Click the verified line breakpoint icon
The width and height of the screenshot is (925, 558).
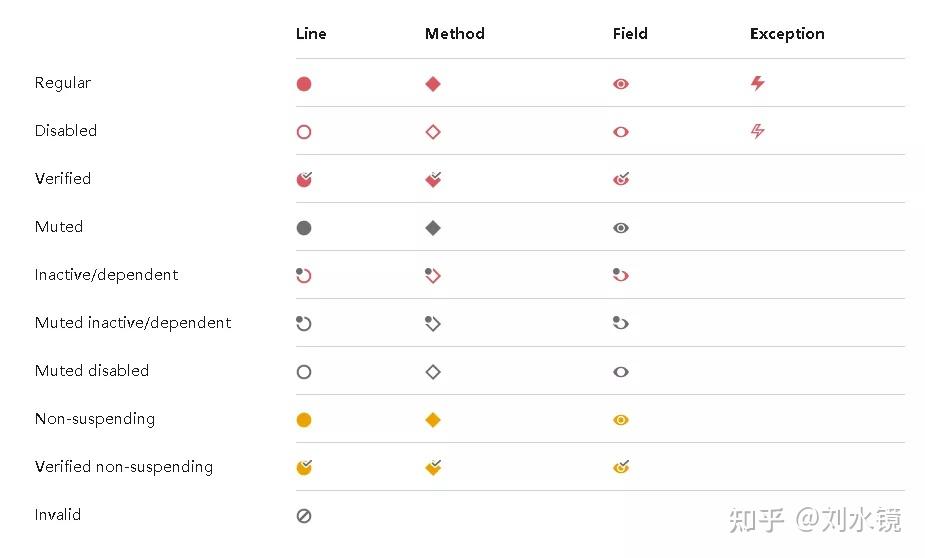(305, 180)
